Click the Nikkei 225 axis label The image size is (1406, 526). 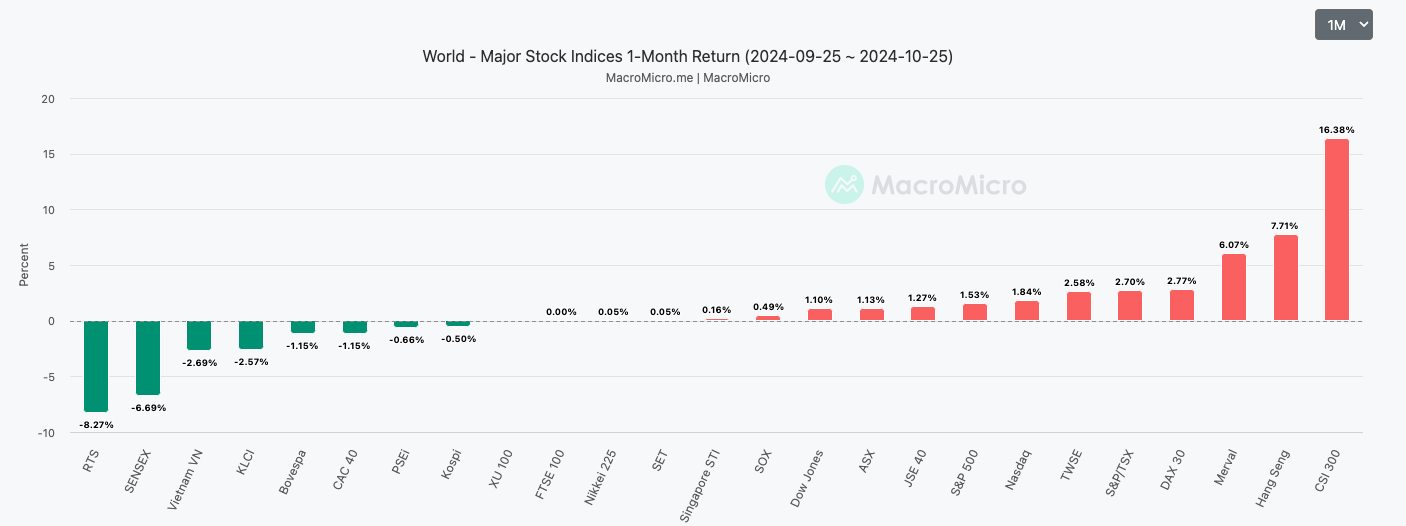tap(603, 478)
